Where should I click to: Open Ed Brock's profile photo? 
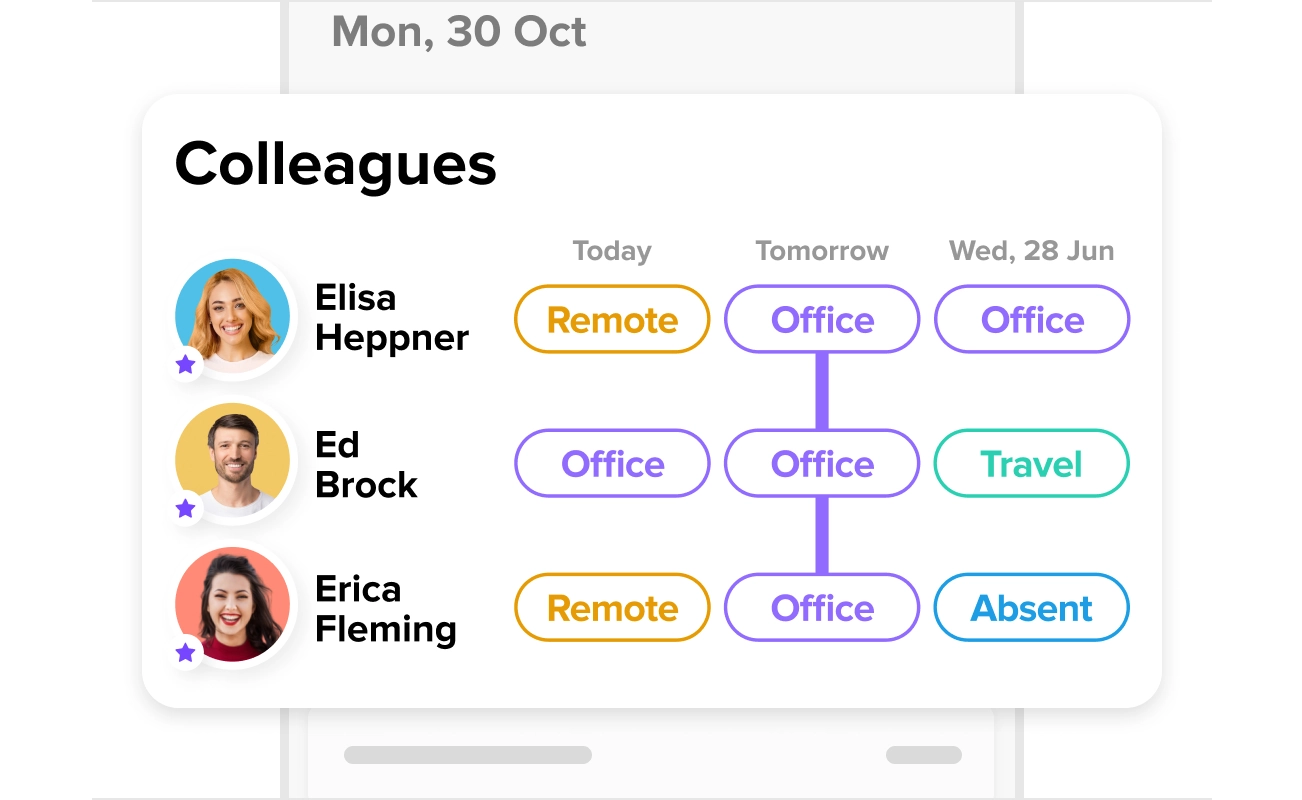click(x=232, y=460)
